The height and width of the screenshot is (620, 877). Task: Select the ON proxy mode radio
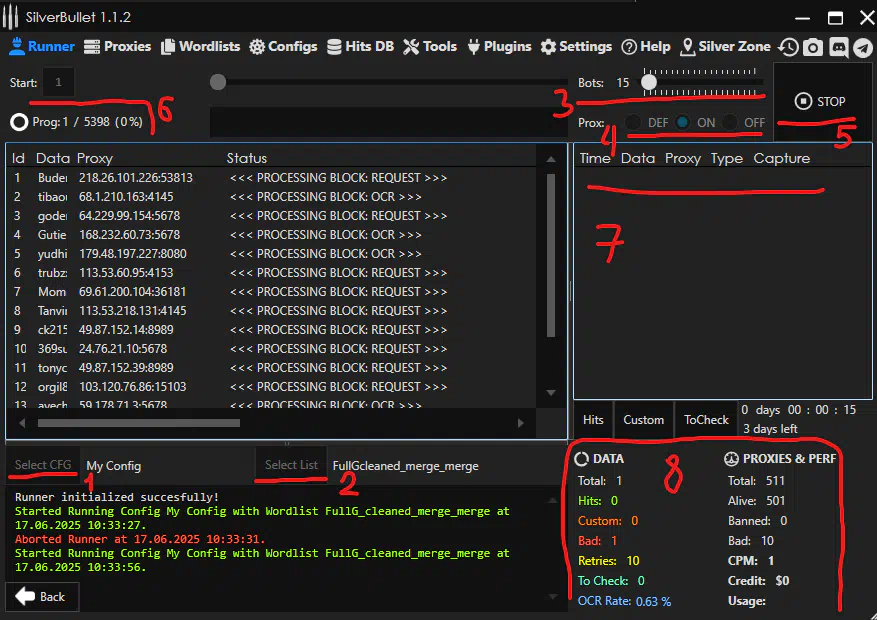click(682, 122)
